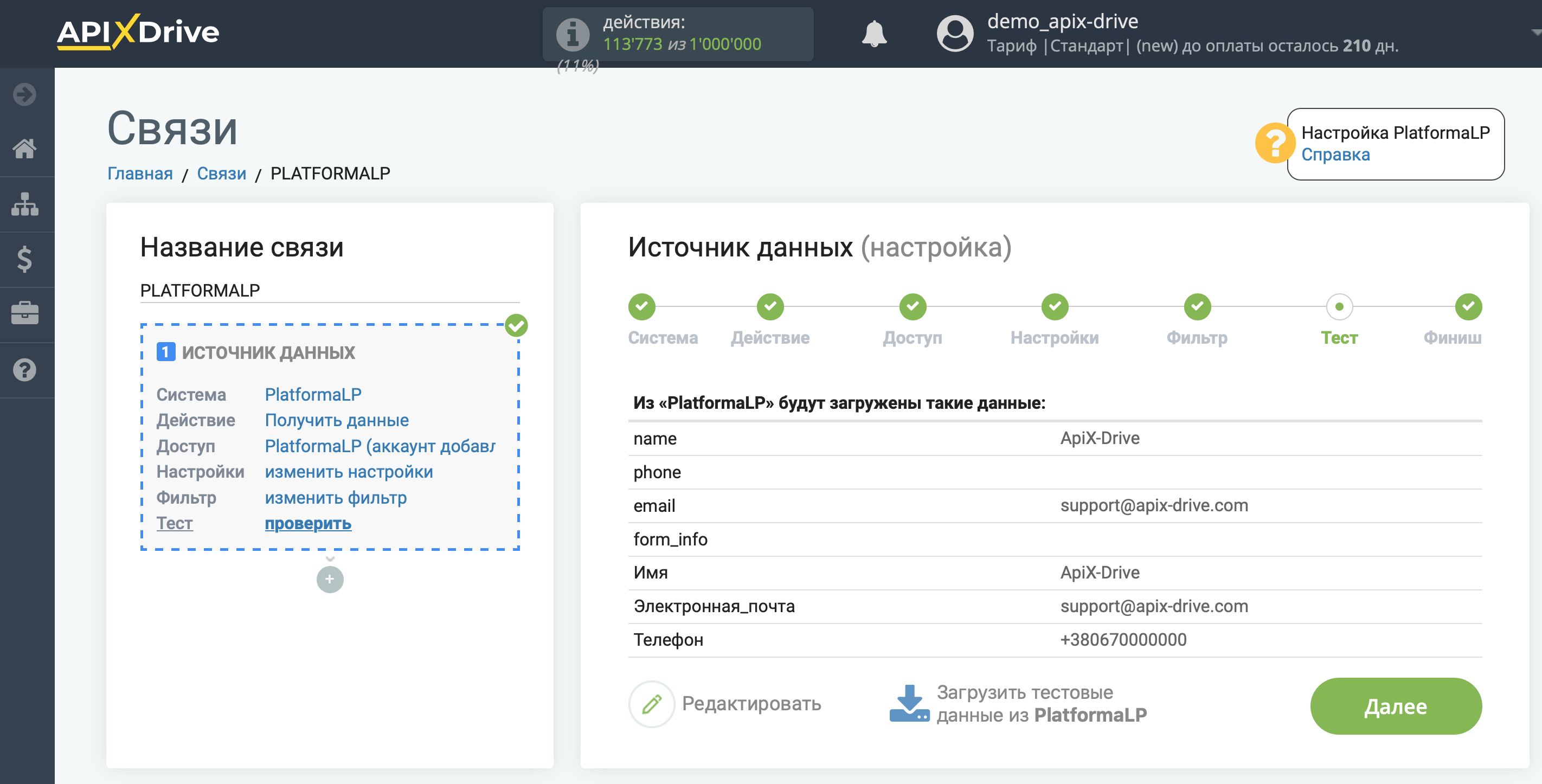Expand the sidebar with arrow icon
The height and width of the screenshot is (784, 1542).
click(x=24, y=94)
